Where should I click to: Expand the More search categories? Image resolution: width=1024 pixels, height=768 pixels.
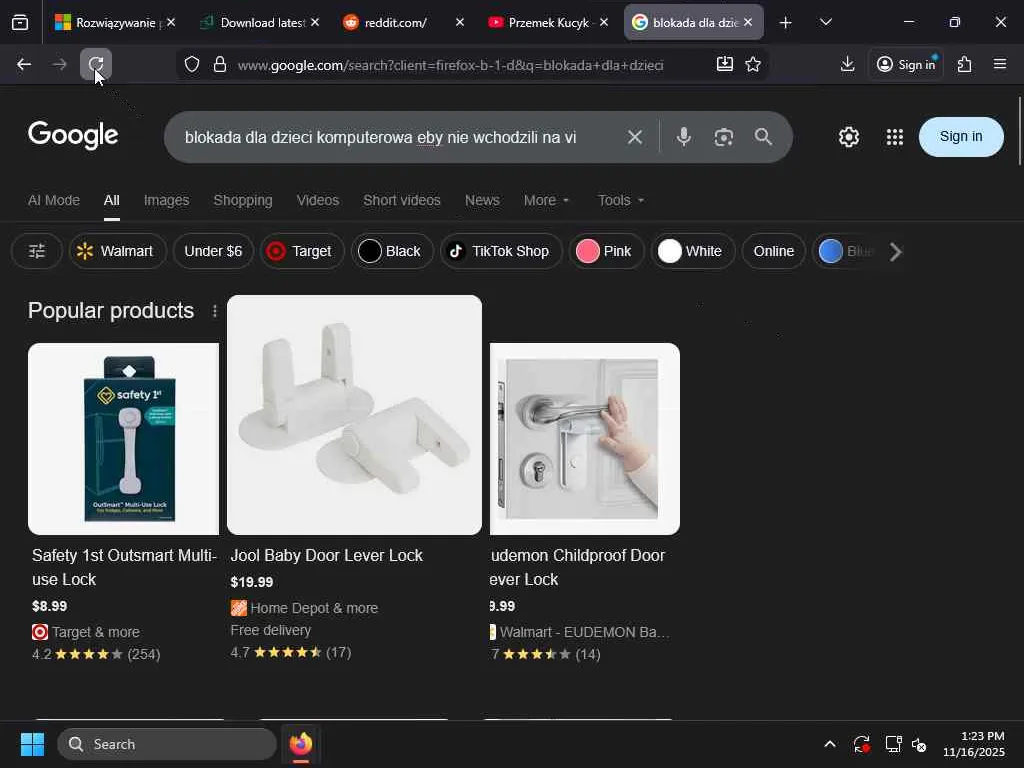coord(546,200)
